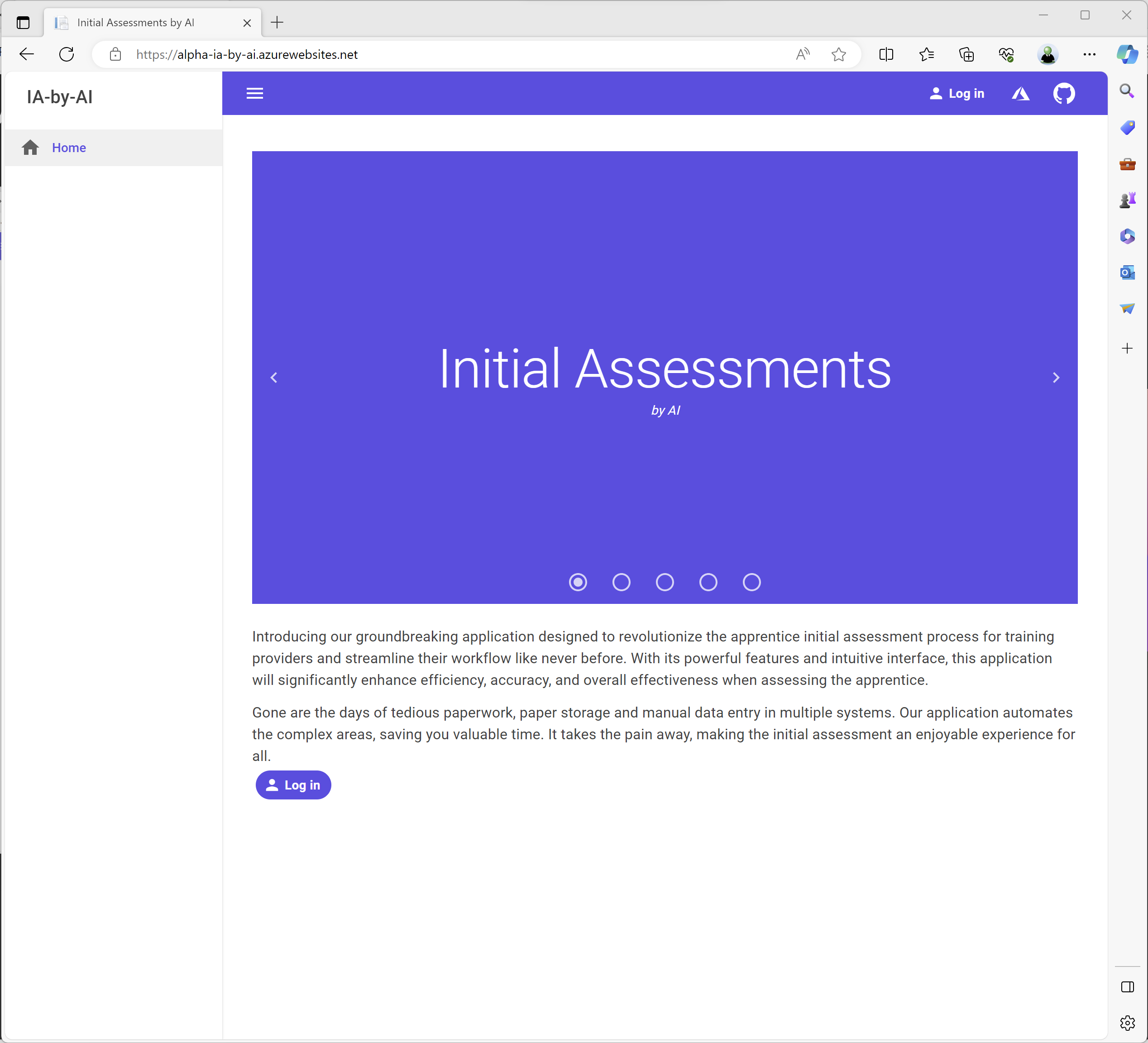Open the Collections icon
Screen dimensions: 1148x1043
click(x=966, y=54)
